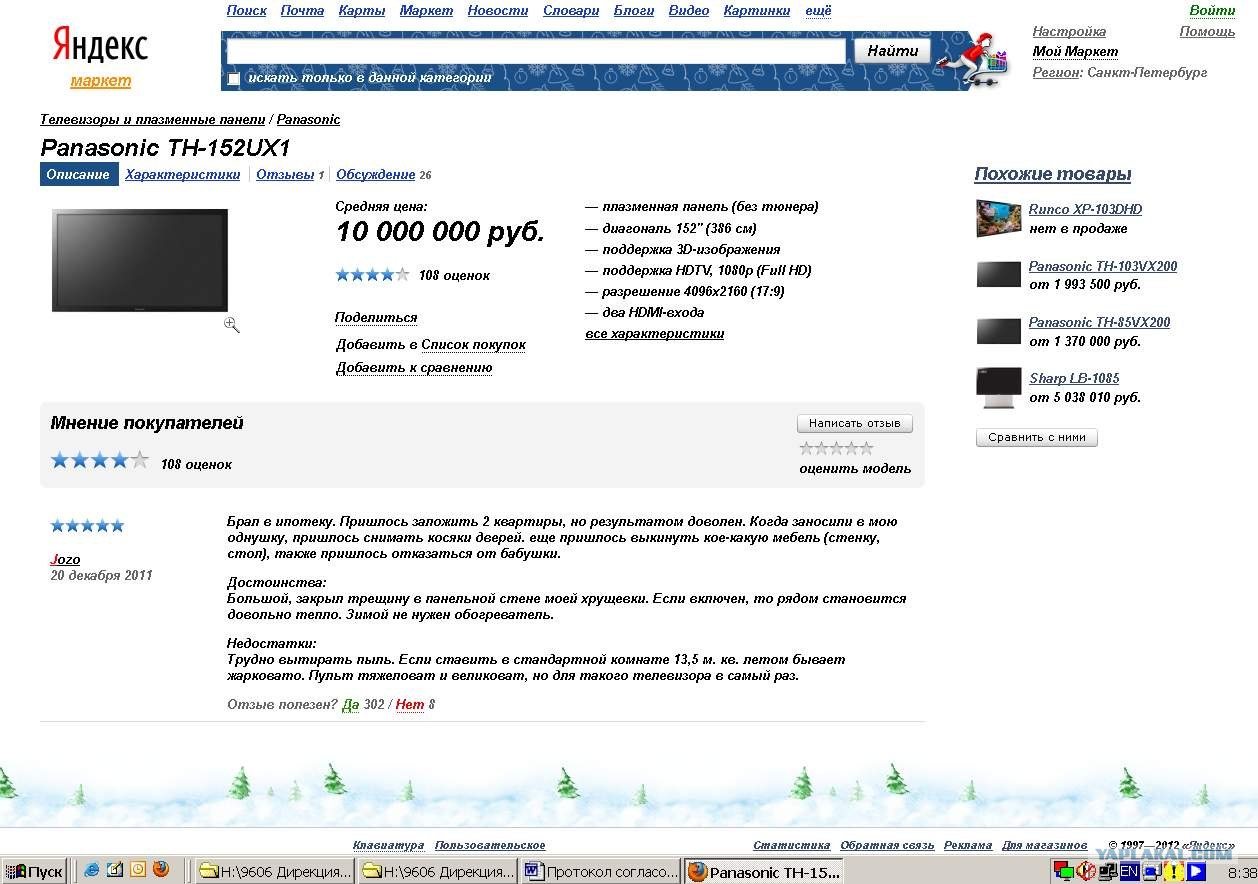Click the yellow exclamation warning tray icon

coord(1173,871)
